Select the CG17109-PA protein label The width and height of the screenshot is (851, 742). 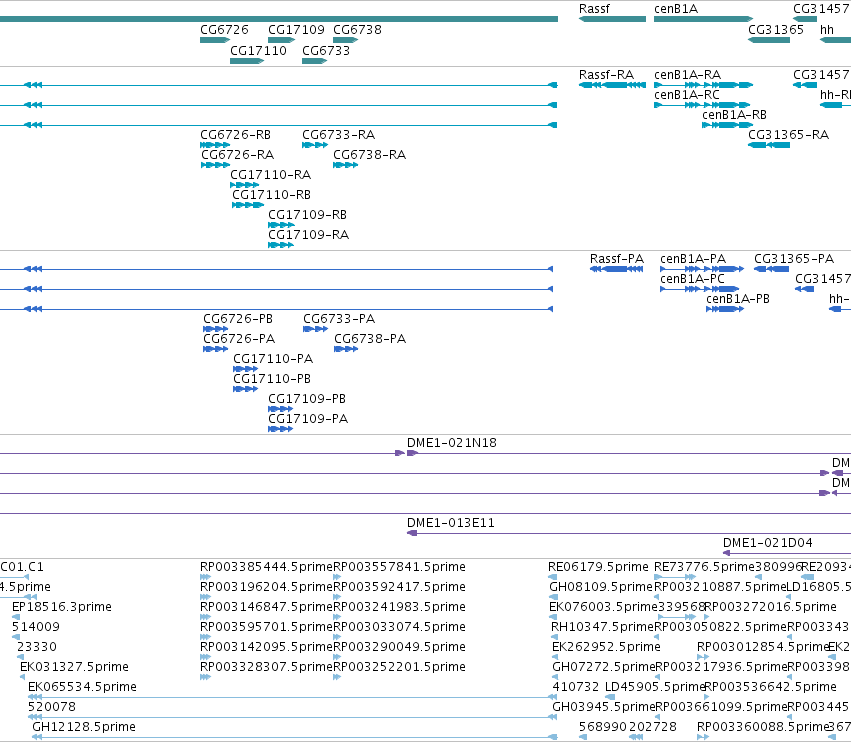[x=308, y=418]
